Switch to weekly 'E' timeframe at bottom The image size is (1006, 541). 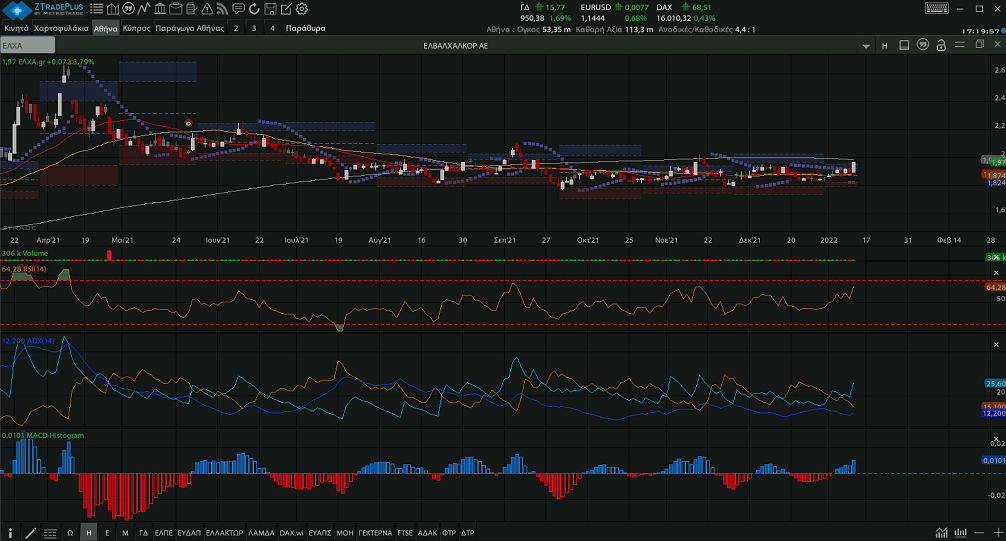coord(107,533)
